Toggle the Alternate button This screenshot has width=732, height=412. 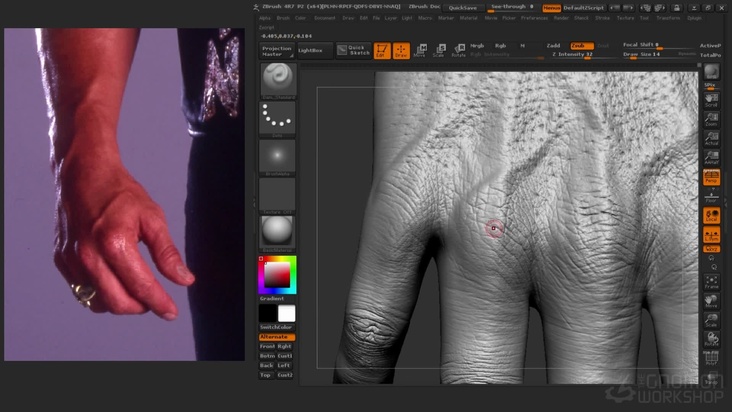277,337
